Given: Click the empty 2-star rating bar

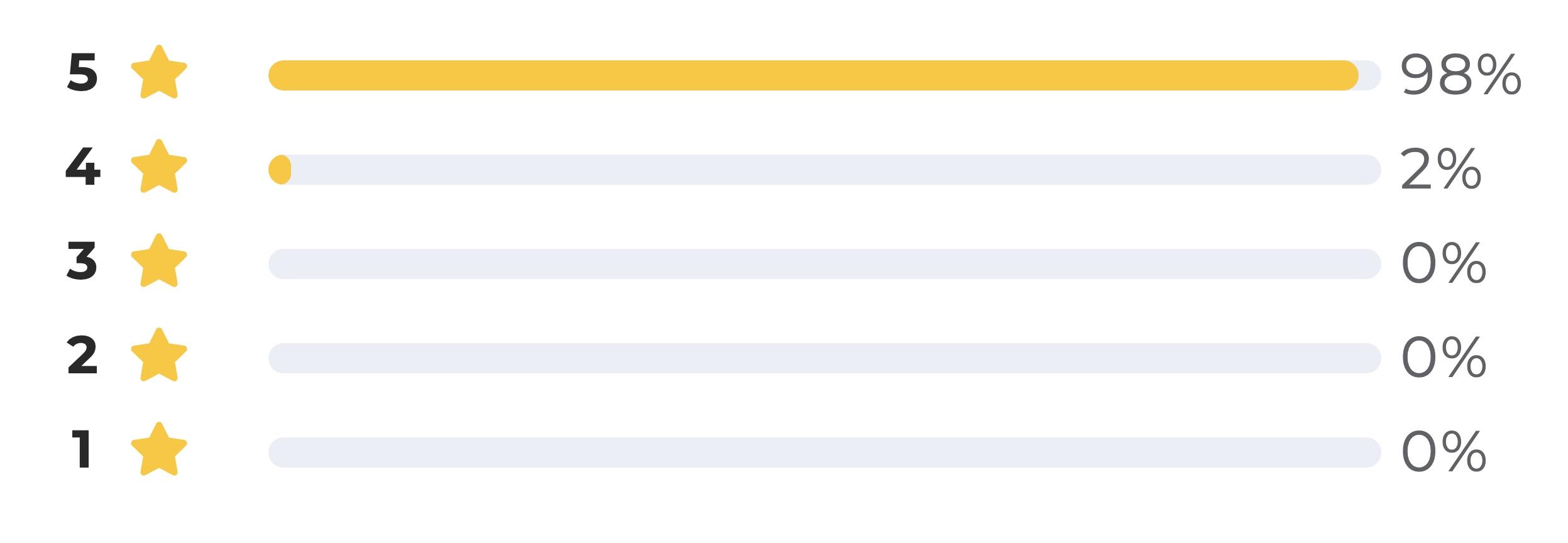Looking at the screenshot, I should [825, 358].
